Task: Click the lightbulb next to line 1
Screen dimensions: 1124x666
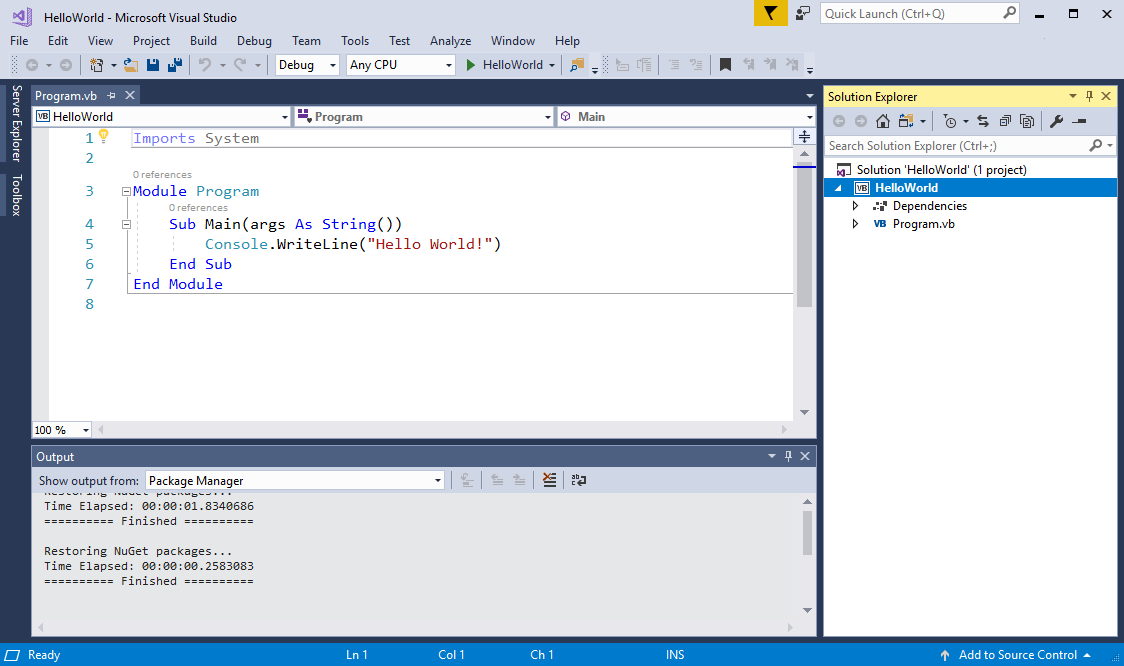Action: click(x=104, y=137)
